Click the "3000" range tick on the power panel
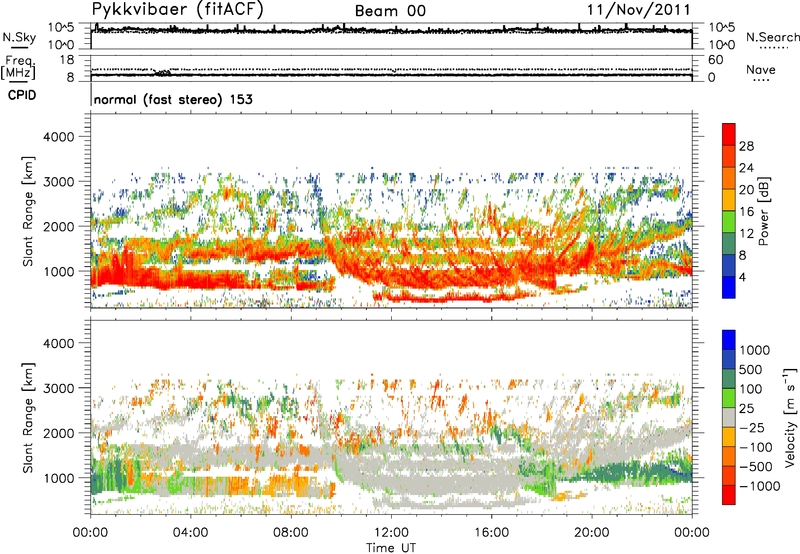This screenshot has height=554, width=800. coord(59,182)
